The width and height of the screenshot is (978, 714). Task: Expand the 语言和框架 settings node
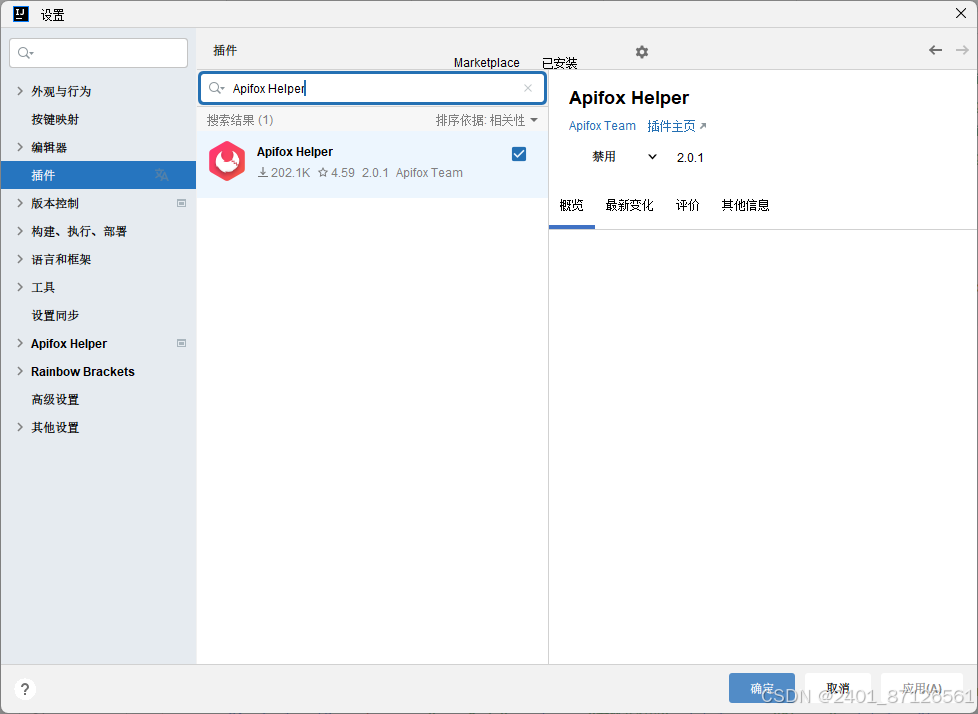pos(20,259)
